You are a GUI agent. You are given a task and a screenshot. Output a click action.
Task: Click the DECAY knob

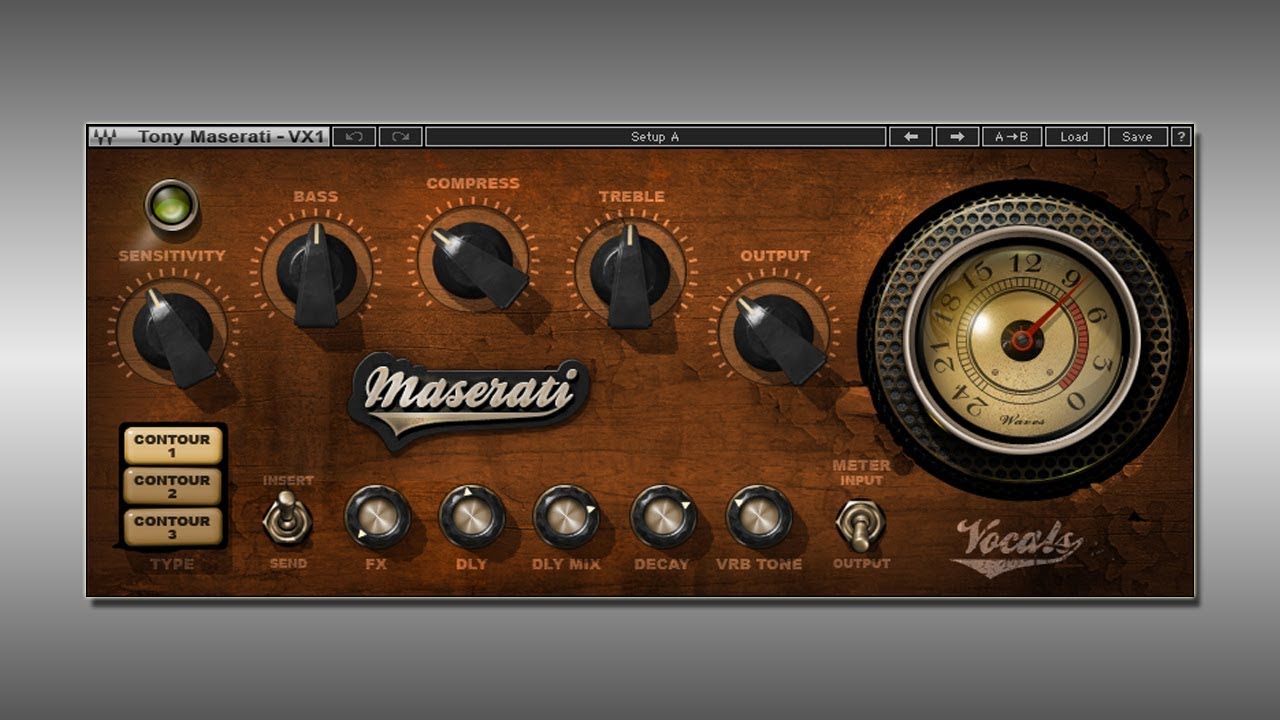pyautogui.click(x=663, y=517)
